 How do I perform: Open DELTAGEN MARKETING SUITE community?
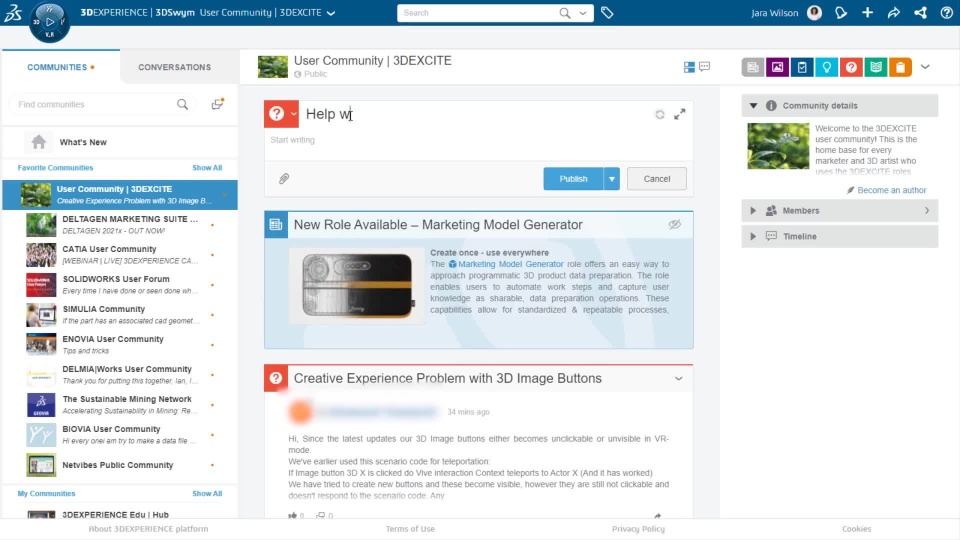120,225
